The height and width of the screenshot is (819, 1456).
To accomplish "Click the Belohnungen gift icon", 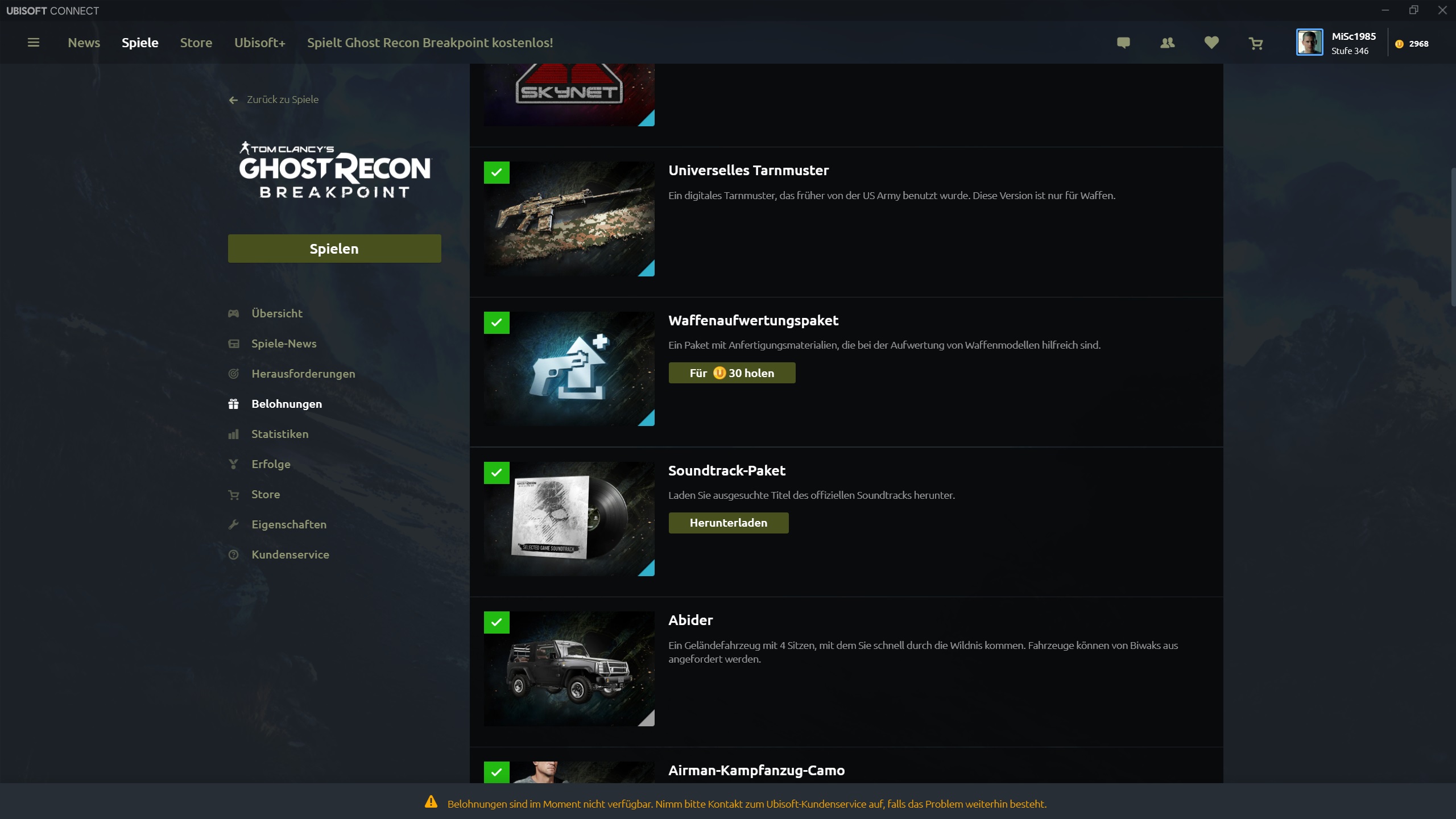I will coord(234,404).
